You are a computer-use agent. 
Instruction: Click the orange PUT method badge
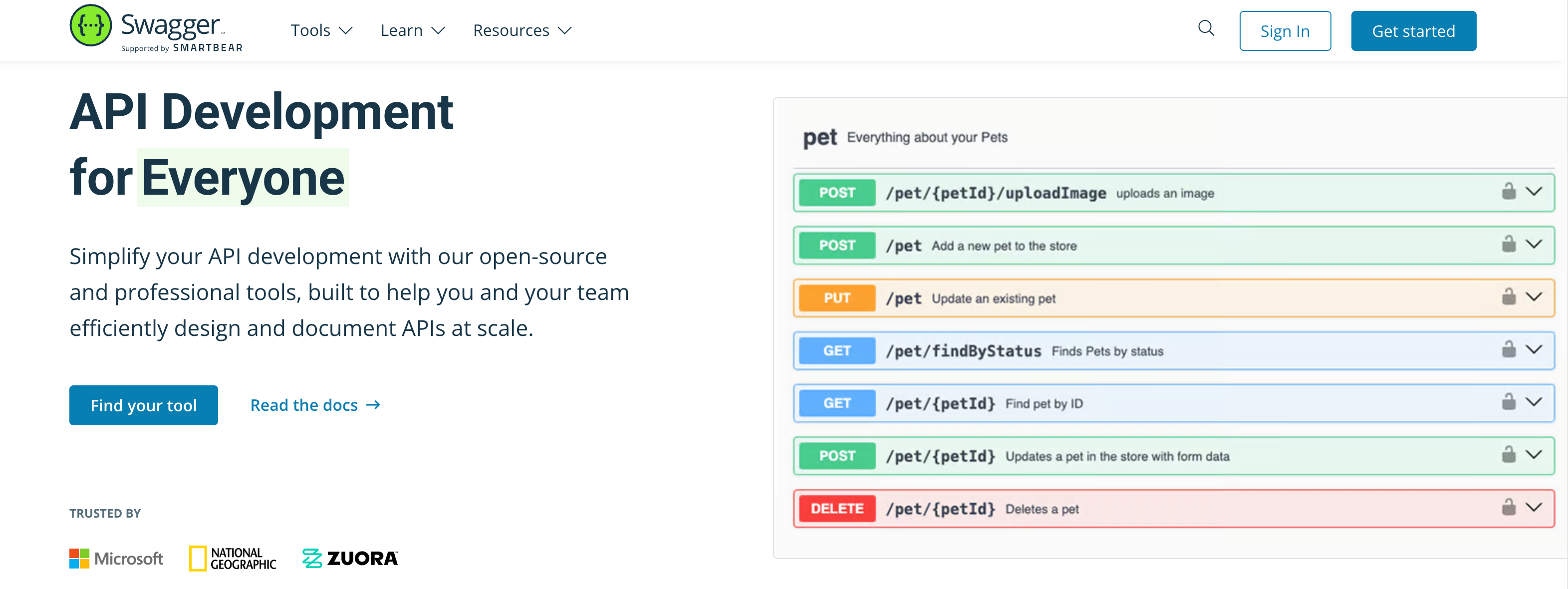836,298
